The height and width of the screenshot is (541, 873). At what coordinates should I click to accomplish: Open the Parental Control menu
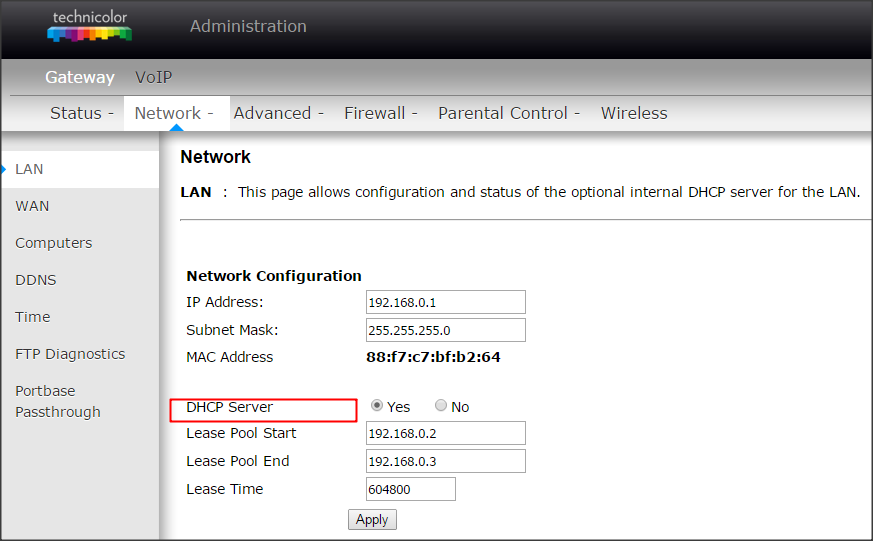tap(508, 113)
